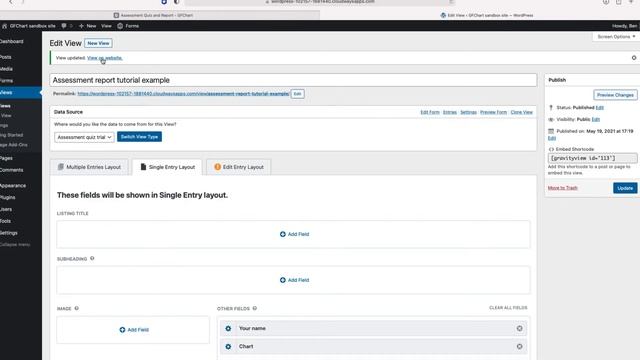Add Field to Subheading zone
Screen dimensions: 640x360
[x=294, y=280]
